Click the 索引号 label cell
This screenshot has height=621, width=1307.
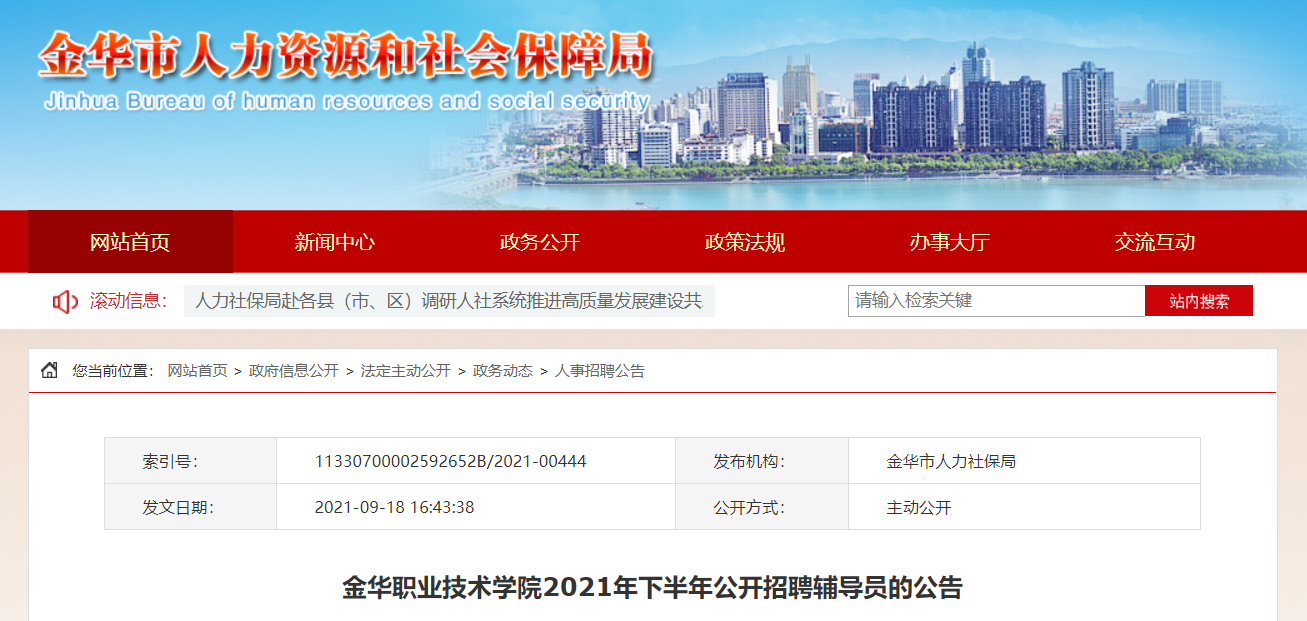190,461
